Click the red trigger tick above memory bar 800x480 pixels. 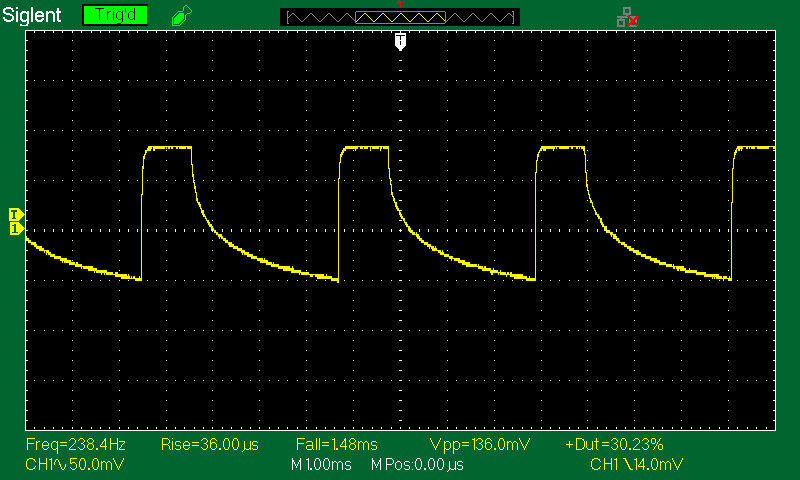[400, 5]
